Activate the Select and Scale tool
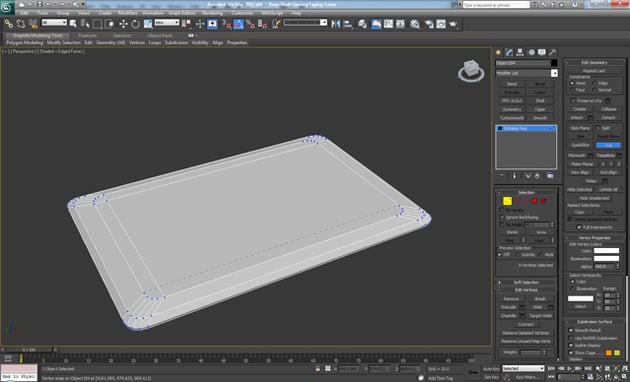Viewport: 630px width, 382px height. (x=148, y=24)
